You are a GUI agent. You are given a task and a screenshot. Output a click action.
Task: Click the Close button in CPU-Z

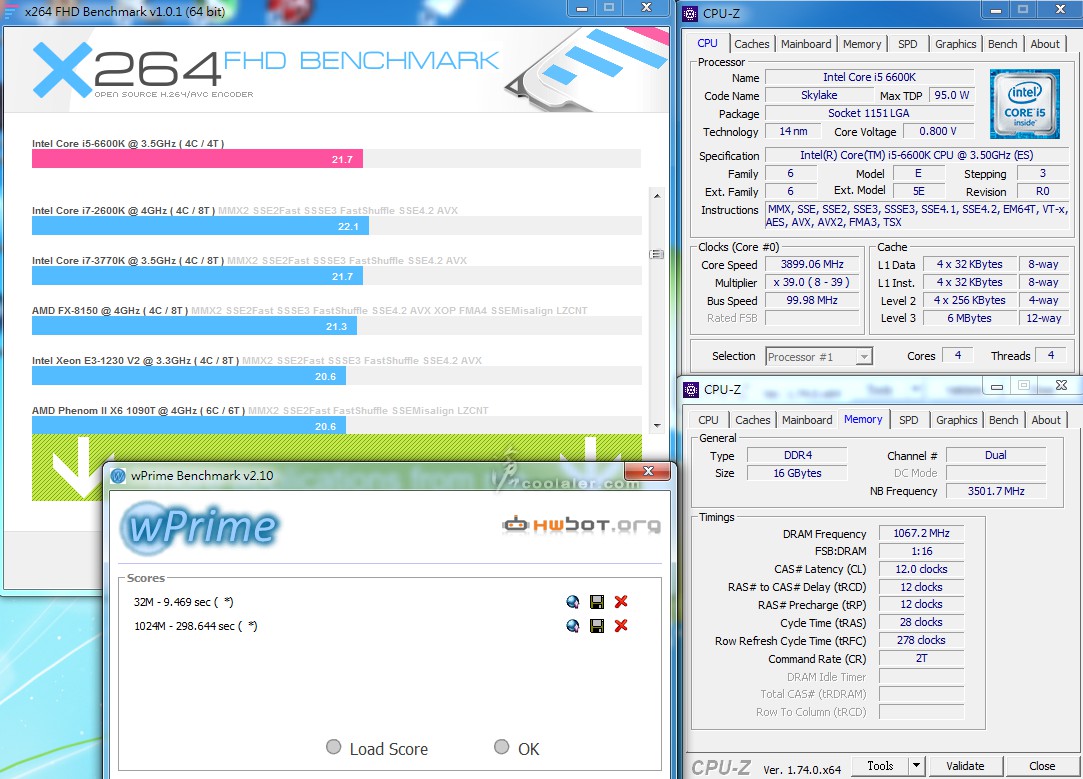[1042, 765]
